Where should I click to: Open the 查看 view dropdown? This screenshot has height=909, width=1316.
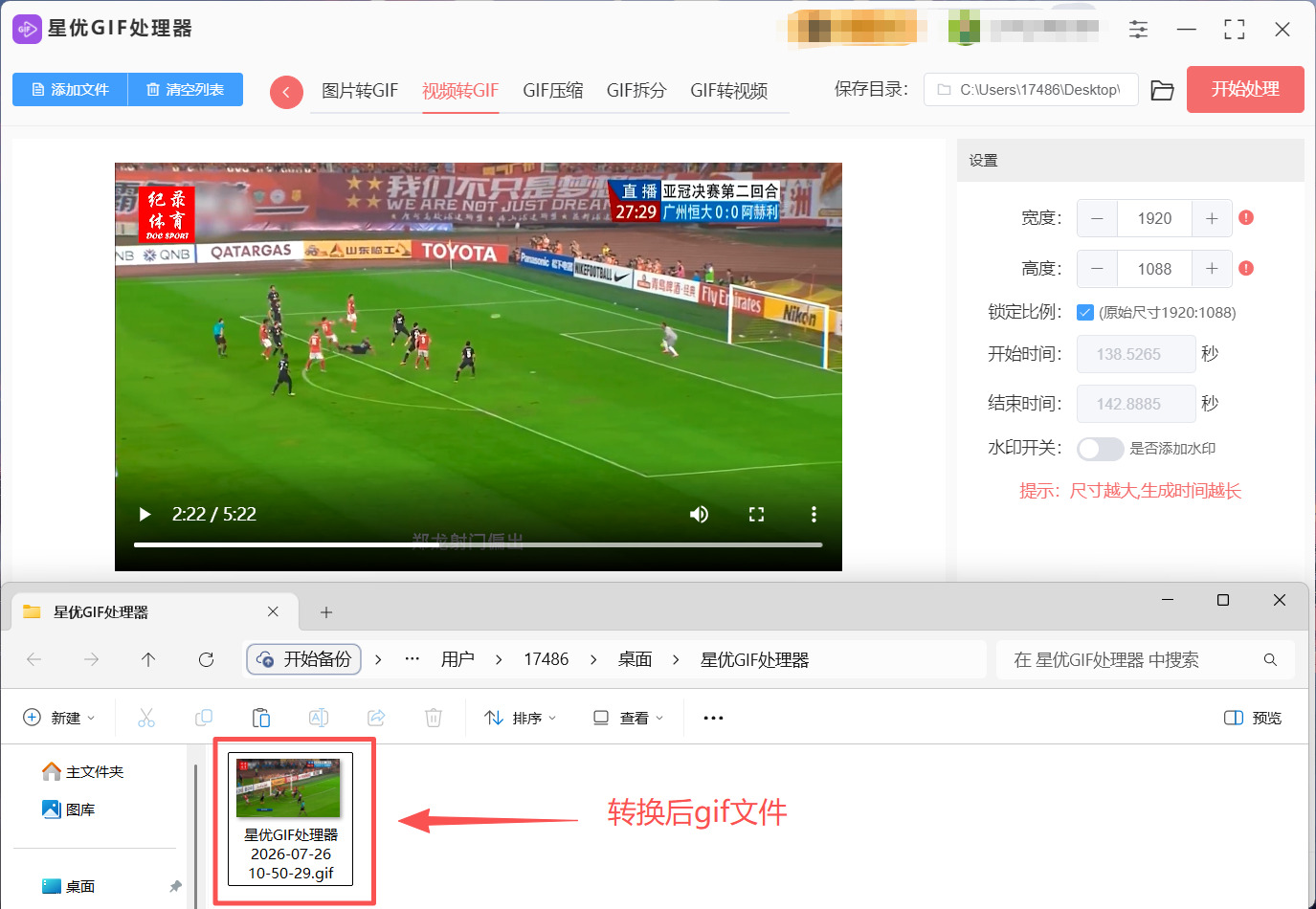(x=628, y=718)
